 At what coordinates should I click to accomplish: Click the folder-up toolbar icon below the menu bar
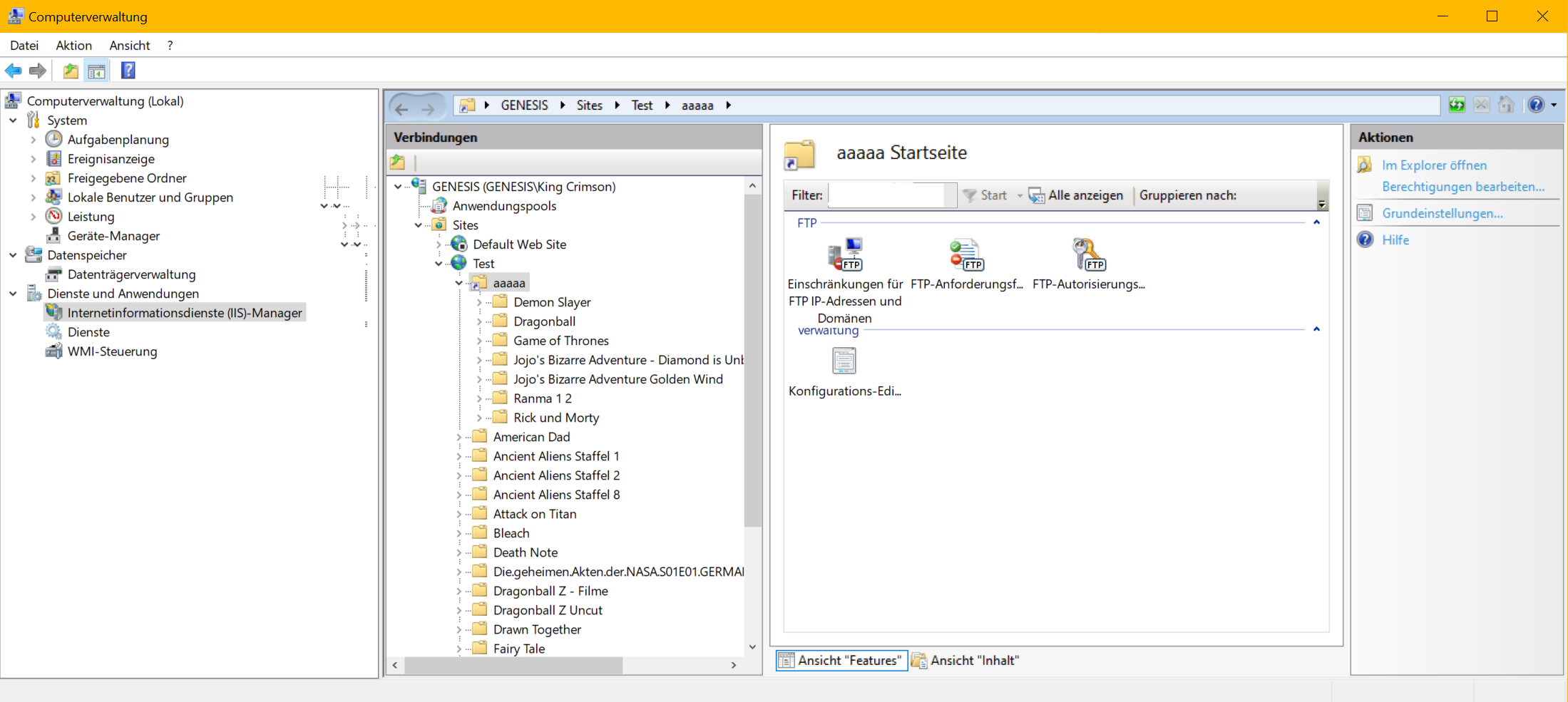[x=71, y=71]
